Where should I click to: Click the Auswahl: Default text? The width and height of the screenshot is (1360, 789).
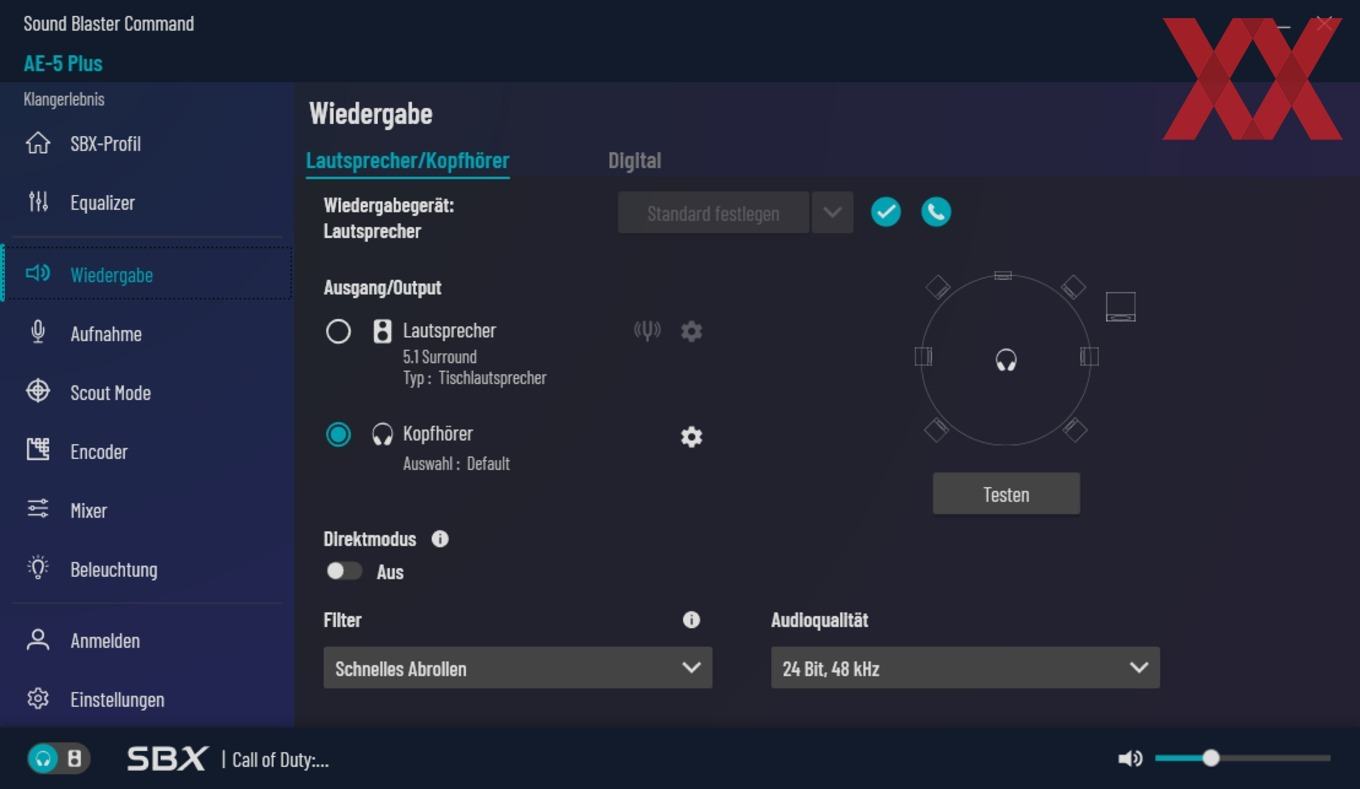[456, 463]
